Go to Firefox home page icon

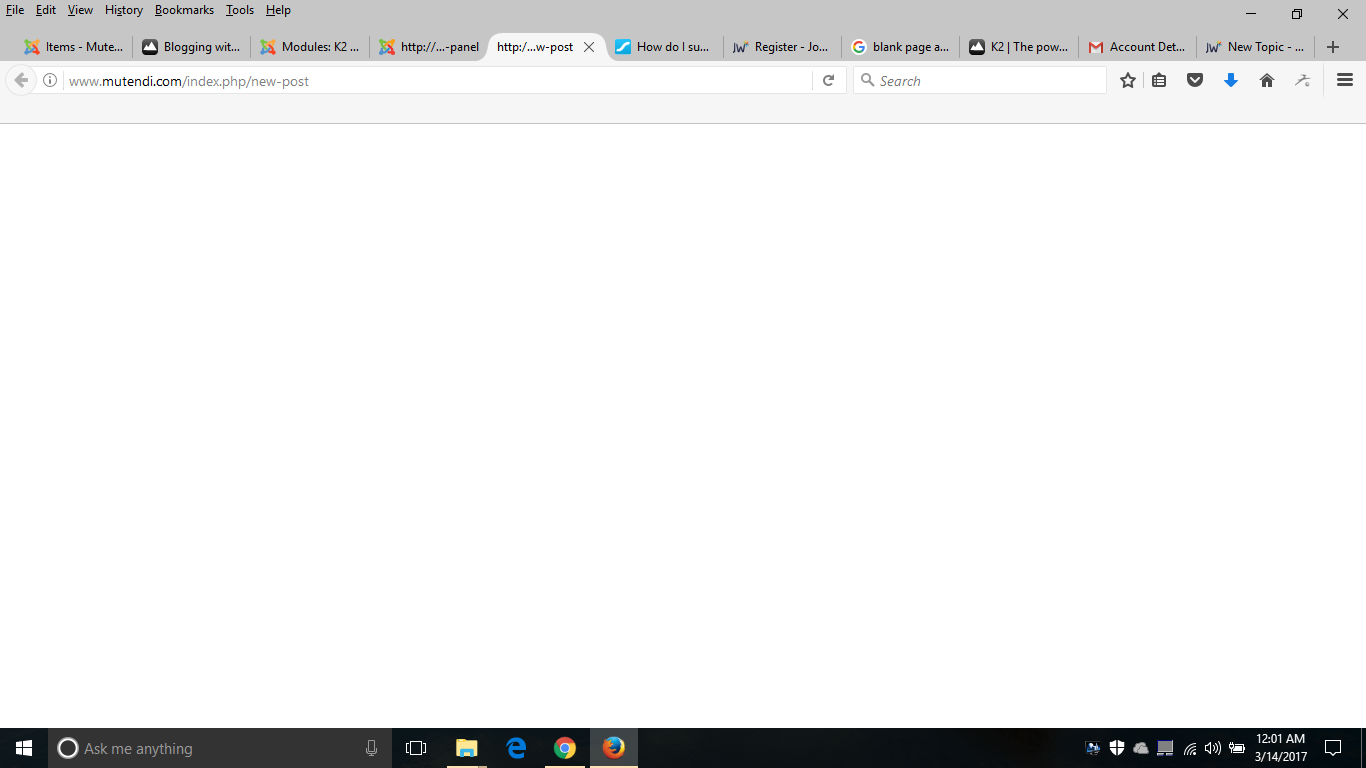1267,81
